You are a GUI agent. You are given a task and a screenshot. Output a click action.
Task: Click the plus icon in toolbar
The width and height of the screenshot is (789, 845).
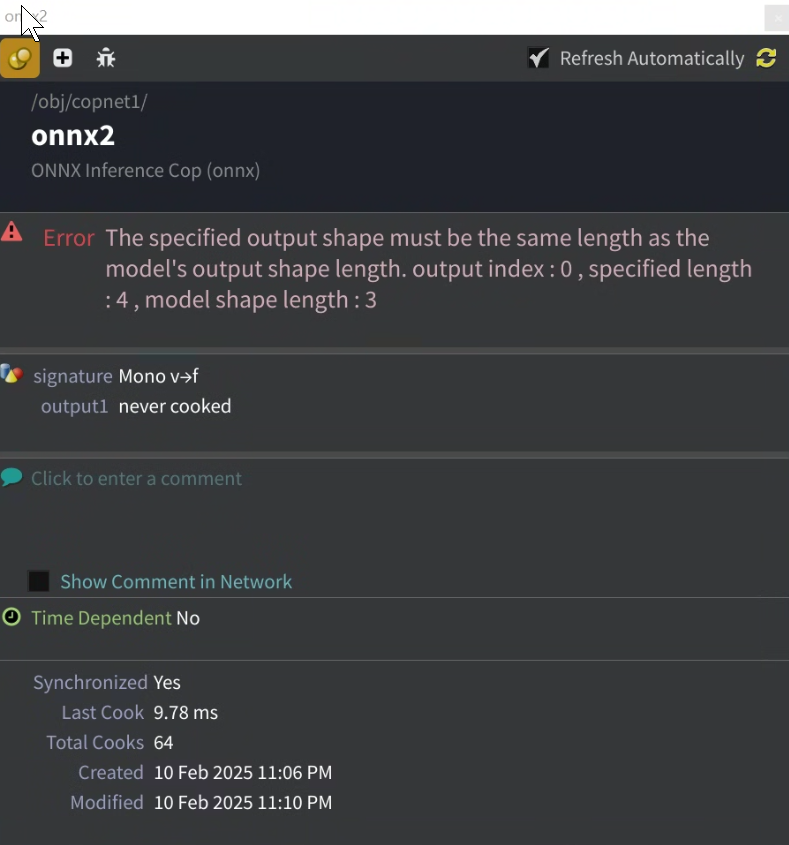(63, 58)
